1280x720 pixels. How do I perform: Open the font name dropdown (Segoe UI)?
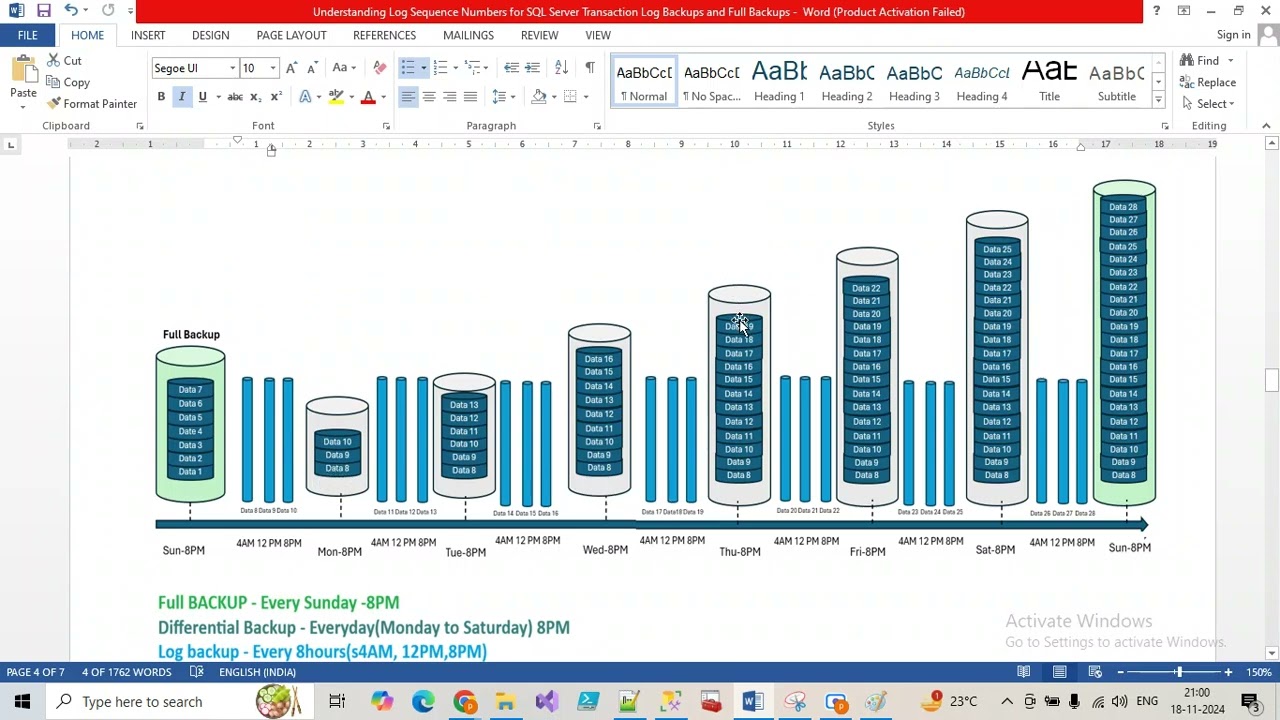pyautogui.click(x=232, y=69)
